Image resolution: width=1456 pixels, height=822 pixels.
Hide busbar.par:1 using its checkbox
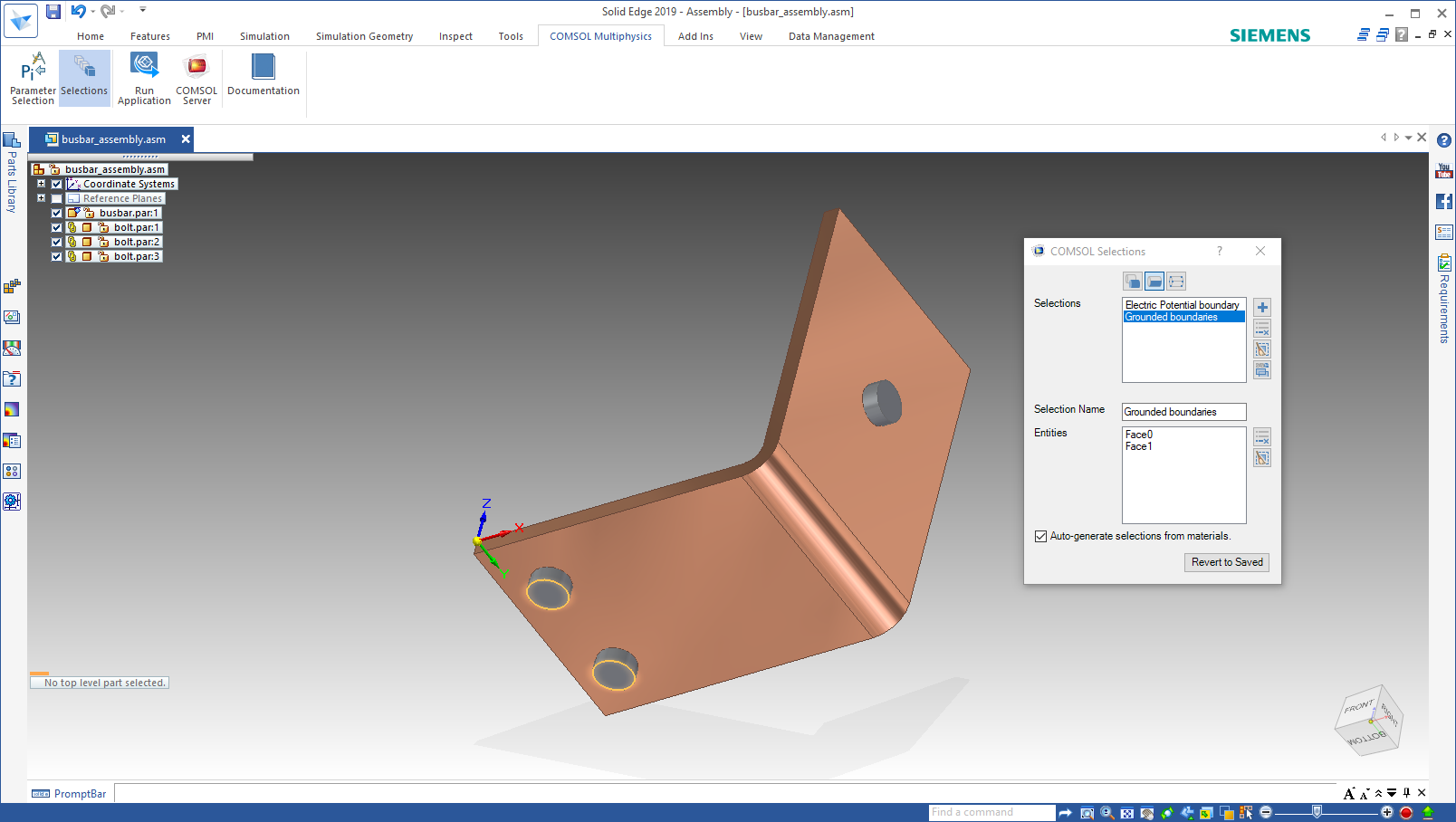[56, 213]
